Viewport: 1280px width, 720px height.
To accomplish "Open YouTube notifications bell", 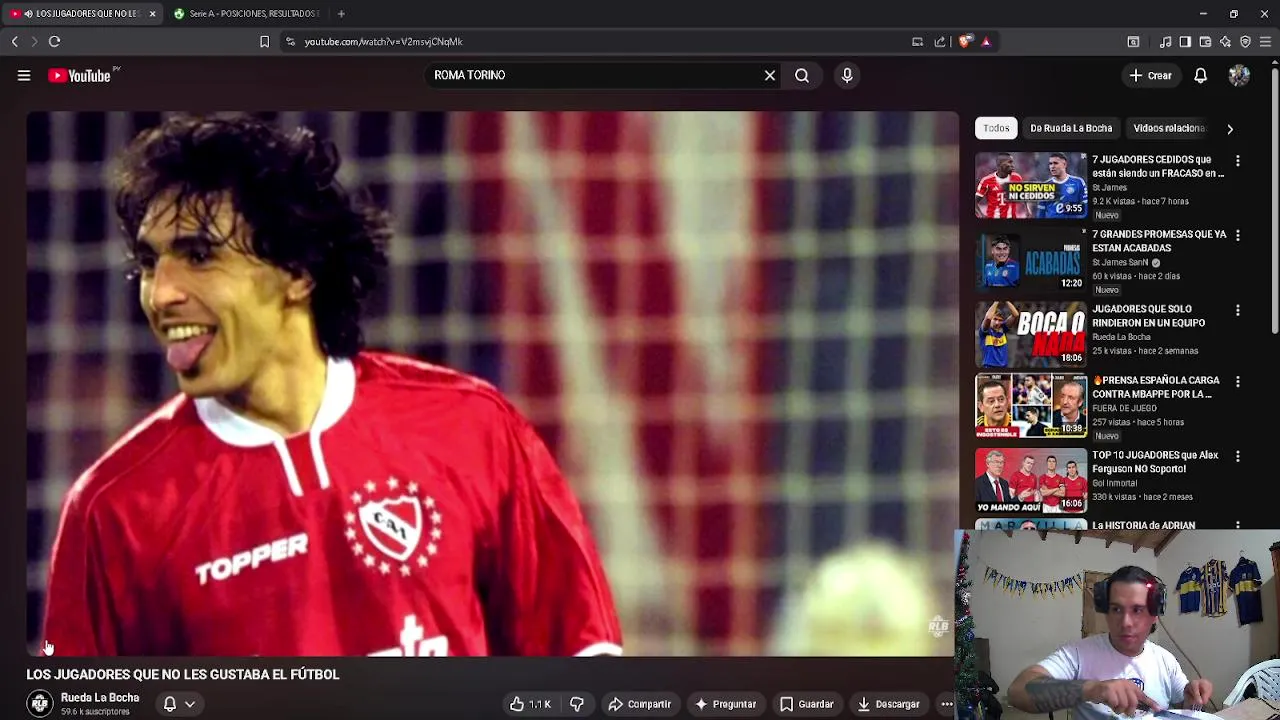I will [x=1200, y=75].
